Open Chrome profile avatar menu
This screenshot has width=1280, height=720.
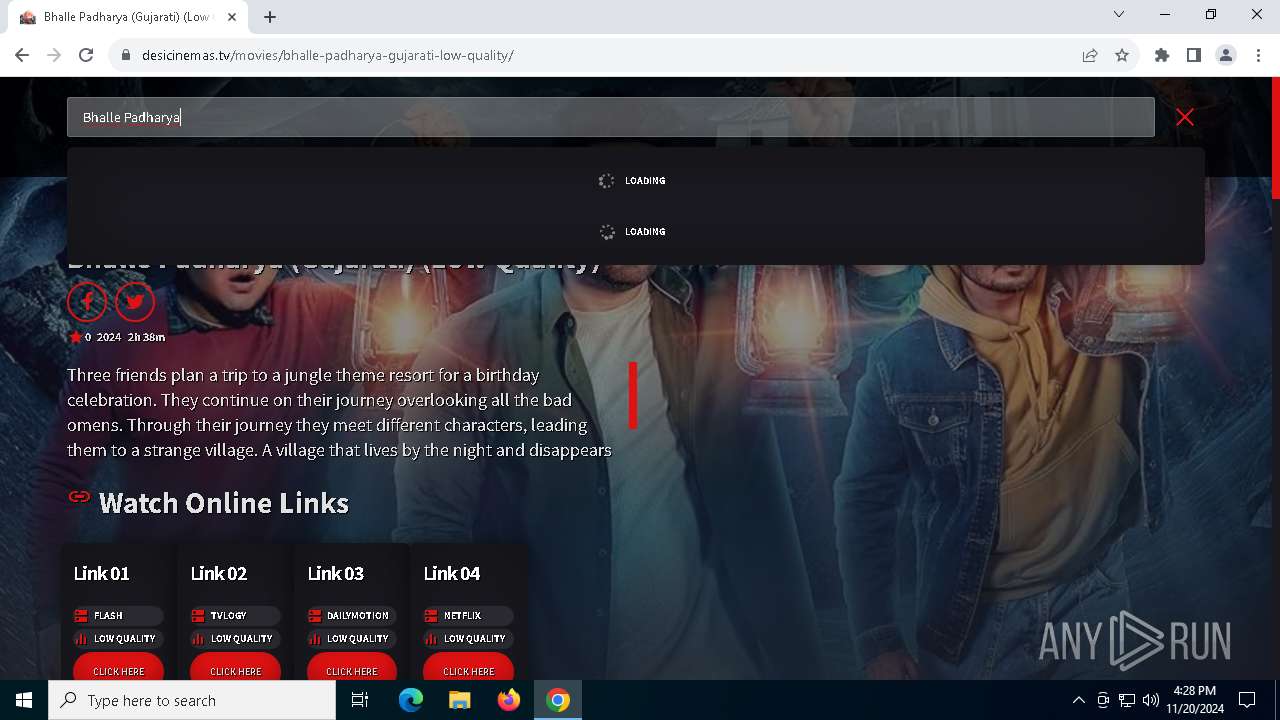click(x=1226, y=55)
